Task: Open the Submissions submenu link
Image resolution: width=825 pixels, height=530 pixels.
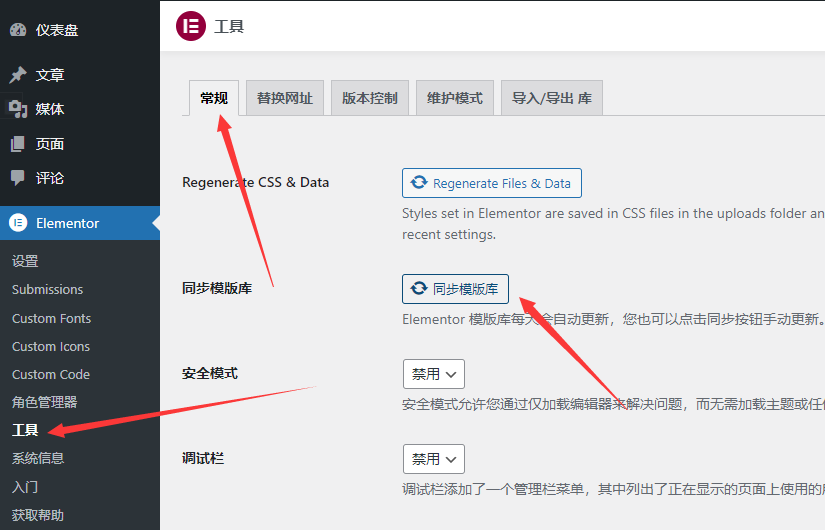Action: [47, 289]
